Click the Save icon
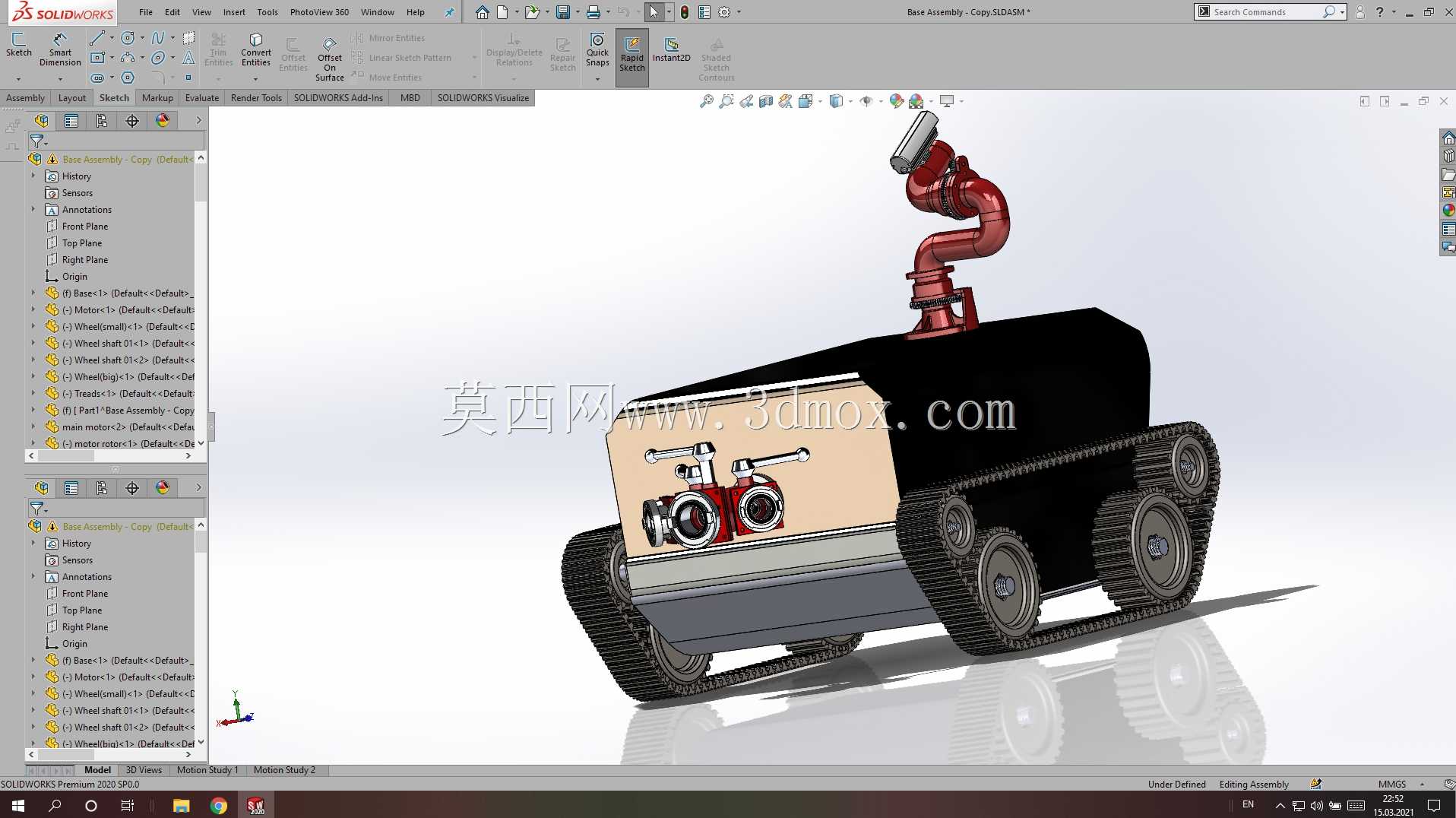Image resolution: width=1456 pixels, height=818 pixels. tap(563, 12)
